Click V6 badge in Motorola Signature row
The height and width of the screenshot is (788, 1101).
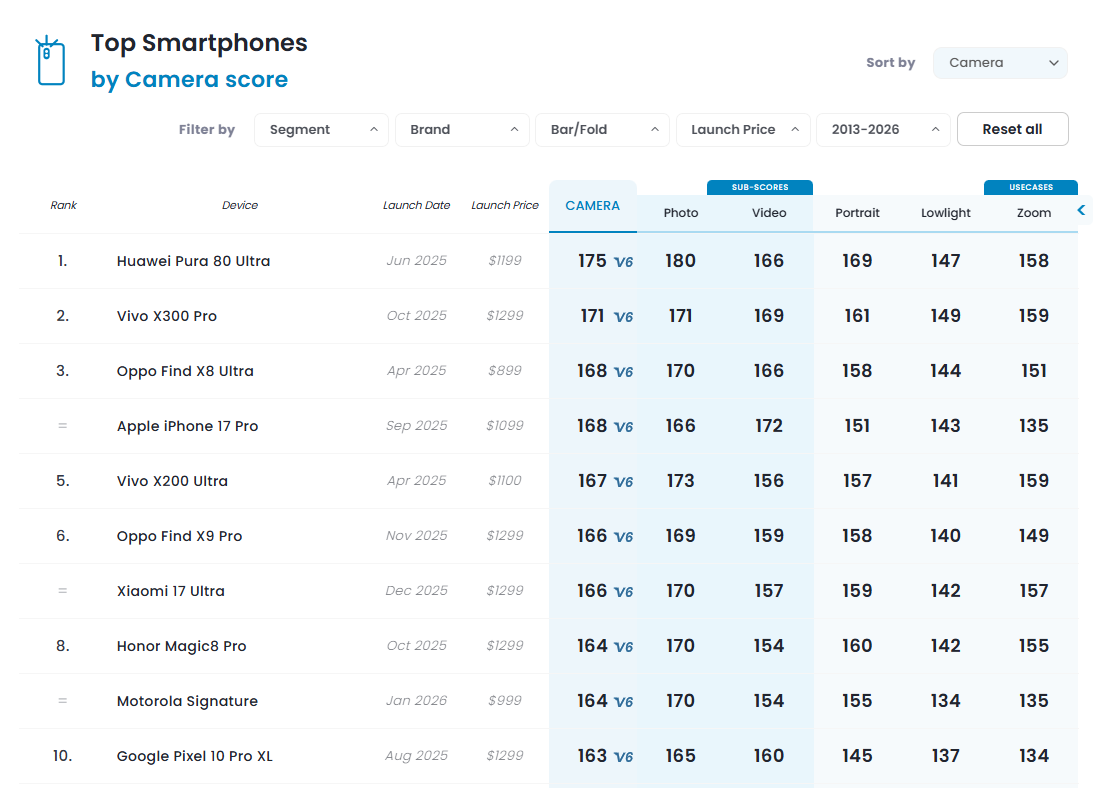pos(624,702)
